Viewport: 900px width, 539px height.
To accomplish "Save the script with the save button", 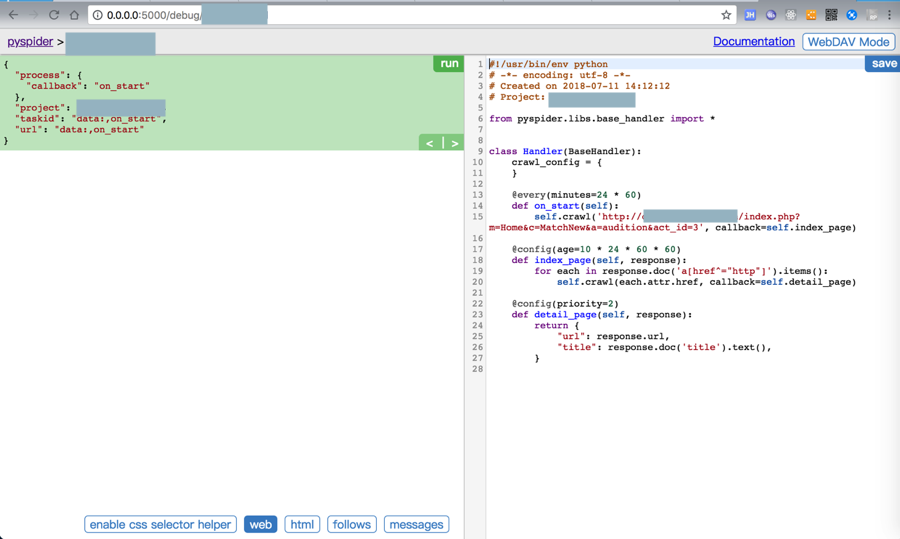I will [x=883, y=64].
